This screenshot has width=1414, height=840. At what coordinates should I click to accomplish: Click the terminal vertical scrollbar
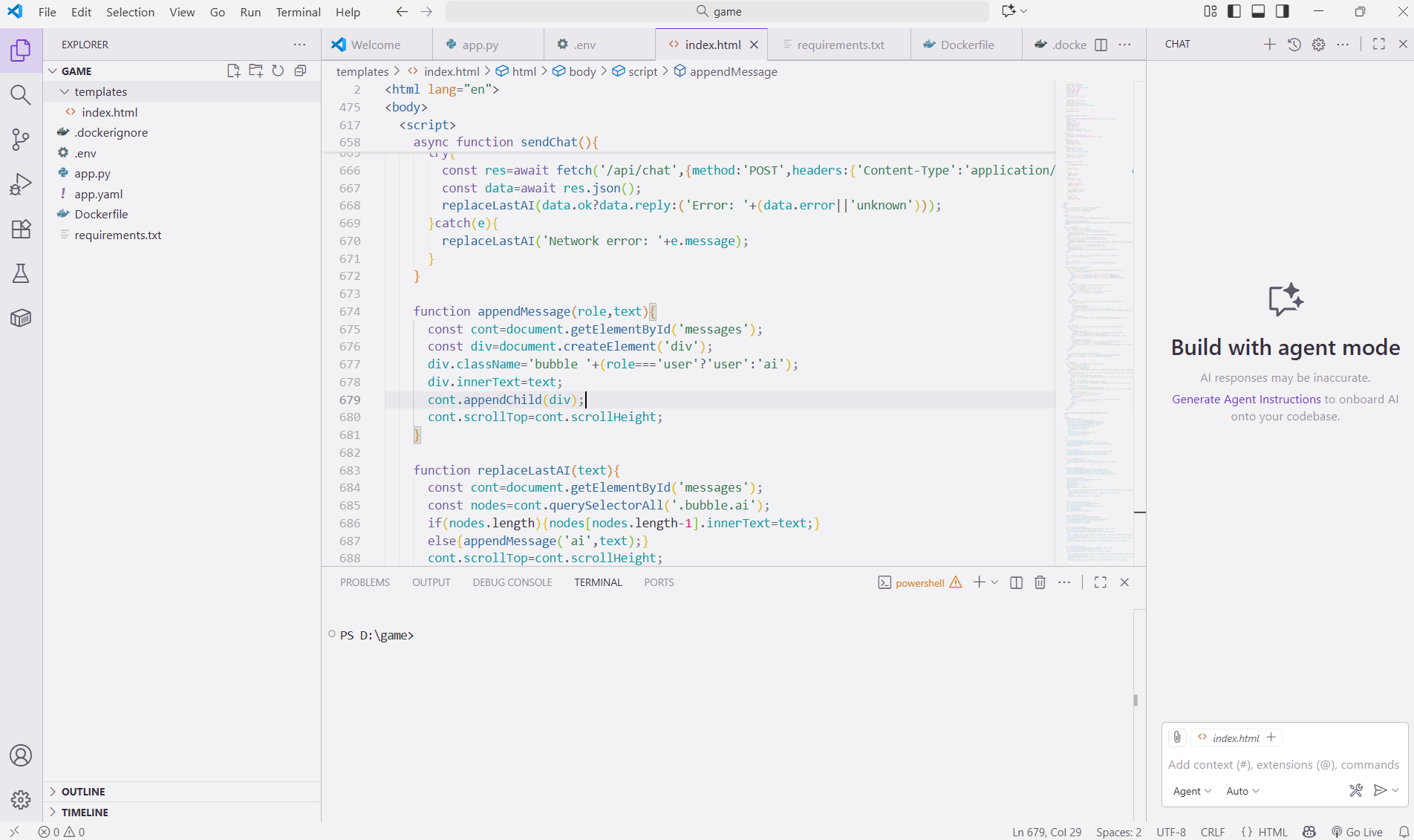(1136, 700)
